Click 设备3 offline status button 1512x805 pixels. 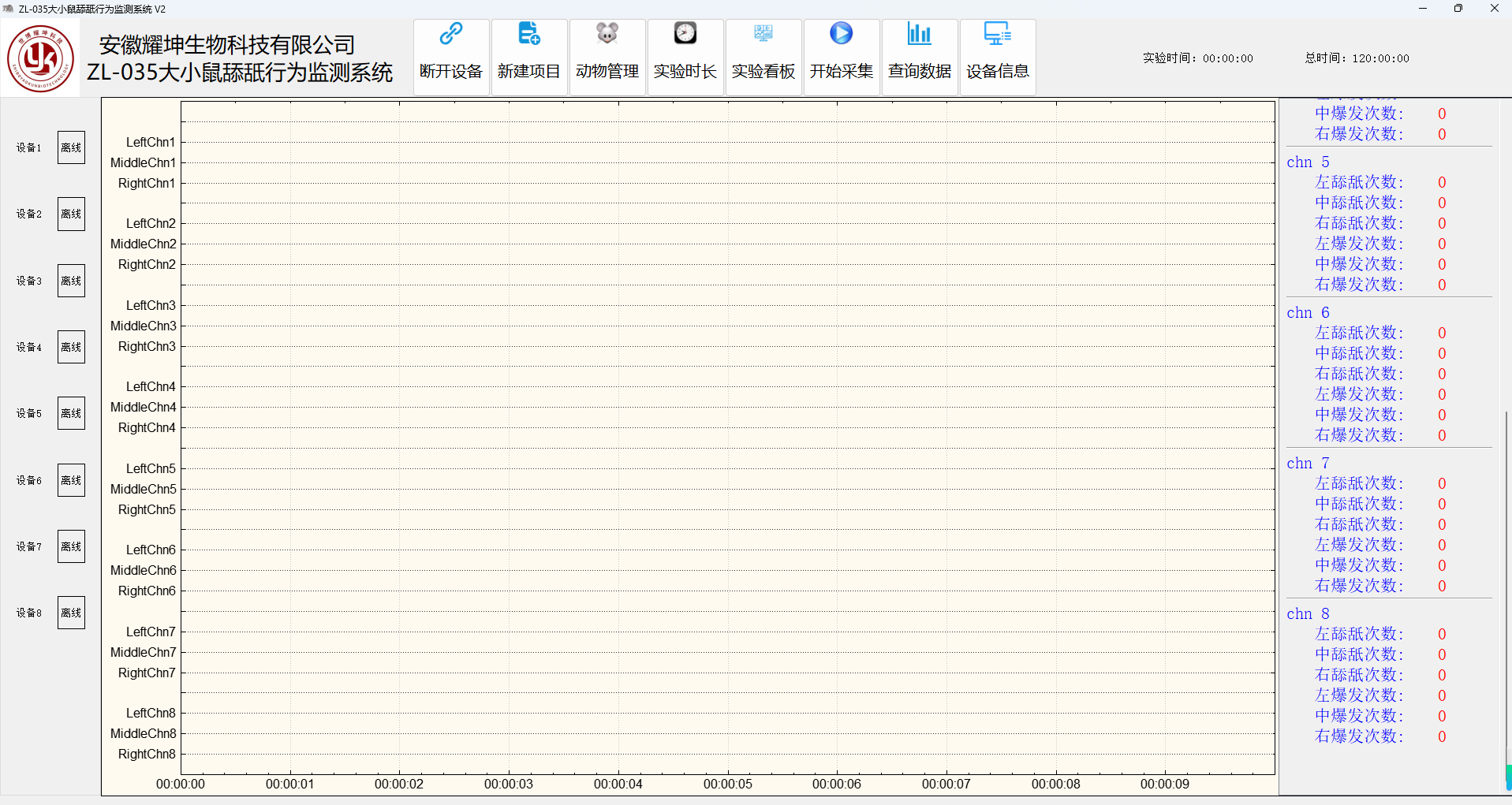pos(71,281)
